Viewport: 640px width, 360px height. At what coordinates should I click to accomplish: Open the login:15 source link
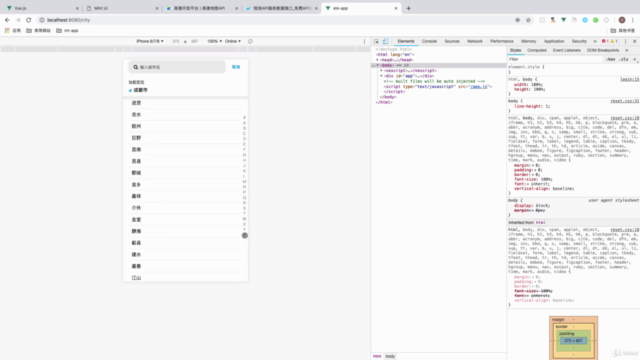click(629, 79)
